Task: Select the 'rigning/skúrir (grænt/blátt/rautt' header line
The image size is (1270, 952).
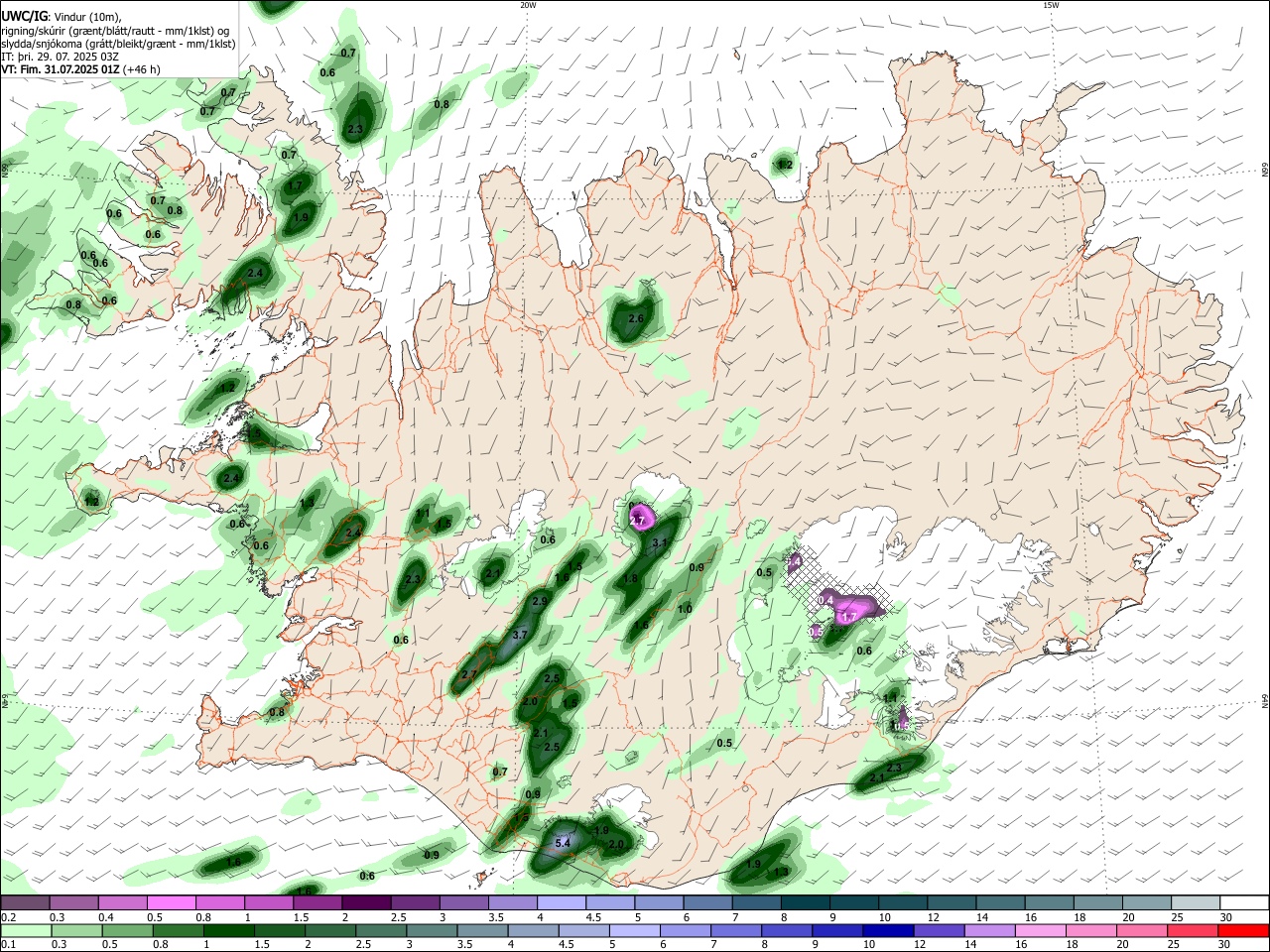Action: point(116,31)
